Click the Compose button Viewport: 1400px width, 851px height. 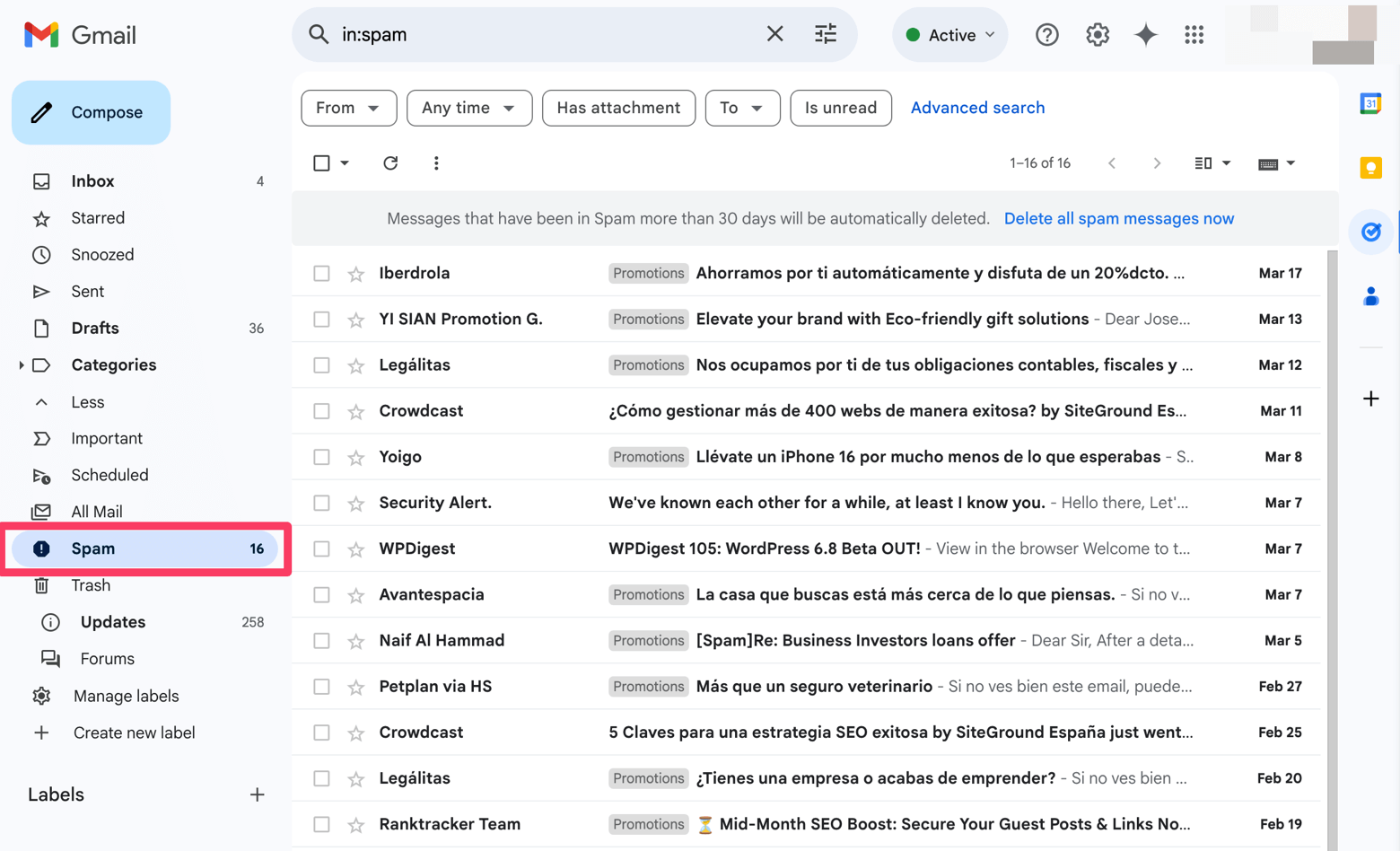(91, 112)
